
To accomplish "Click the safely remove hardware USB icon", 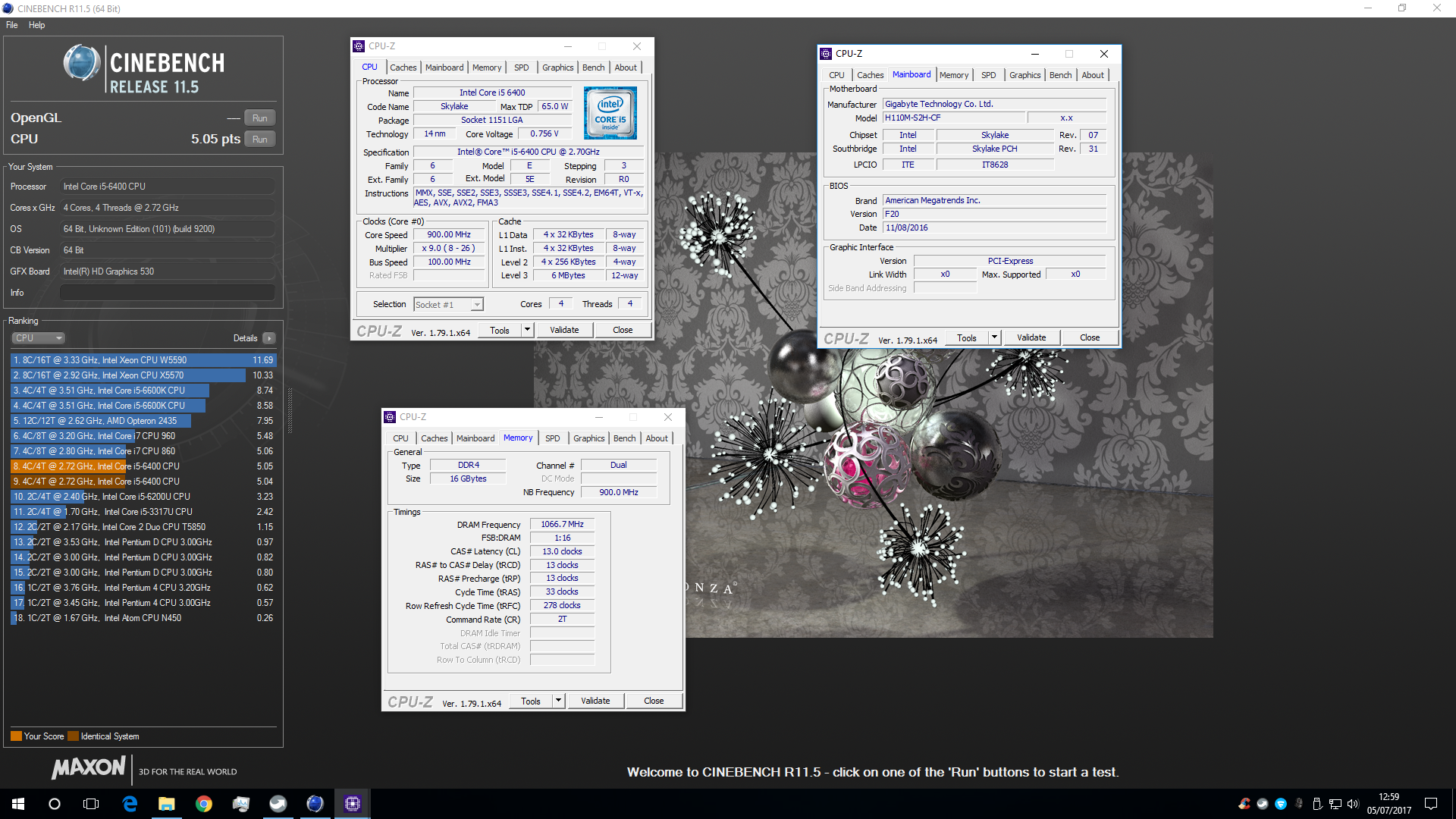I will click(1317, 804).
